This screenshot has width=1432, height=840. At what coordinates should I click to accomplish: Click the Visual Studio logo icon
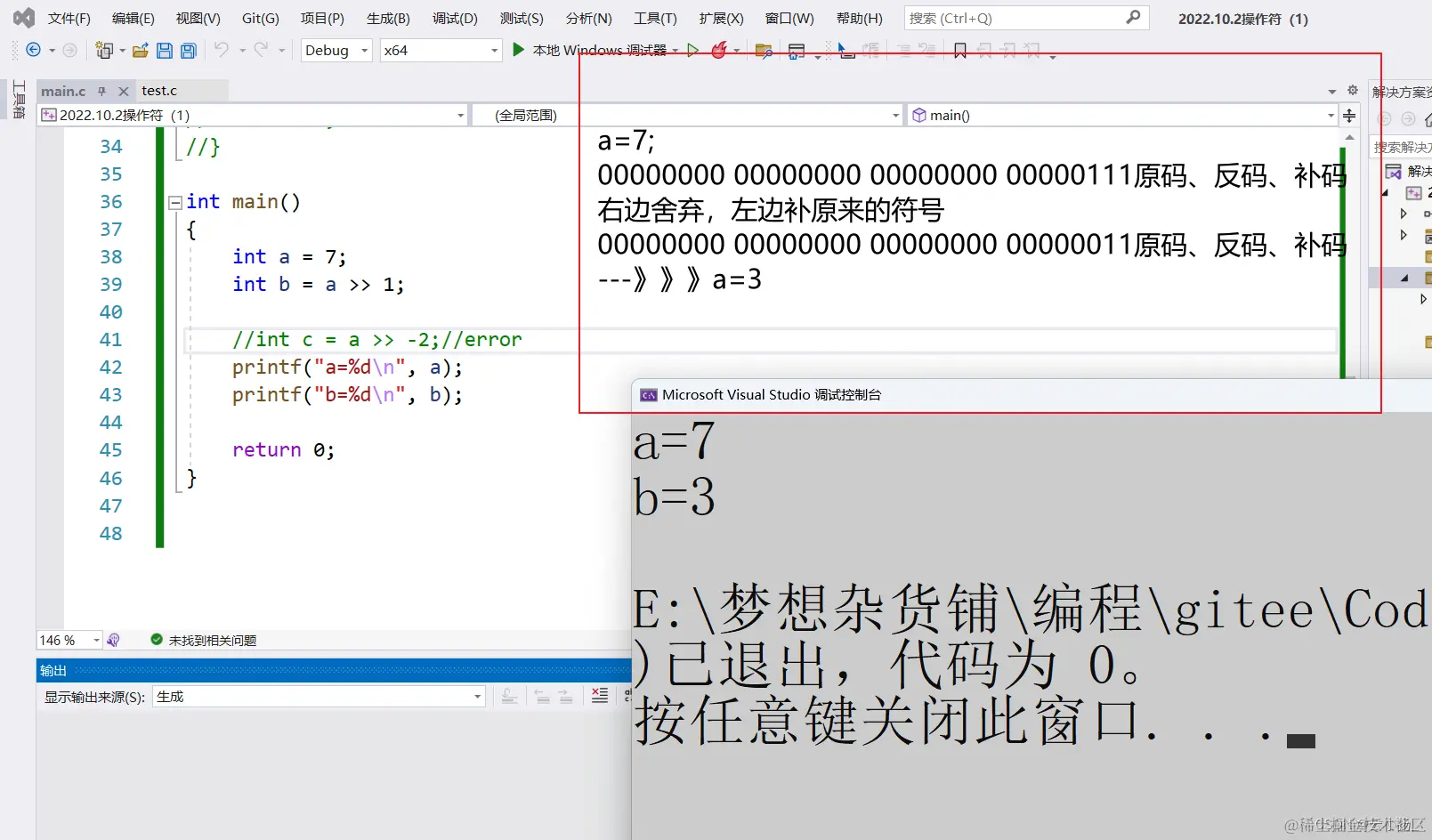[24, 18]
